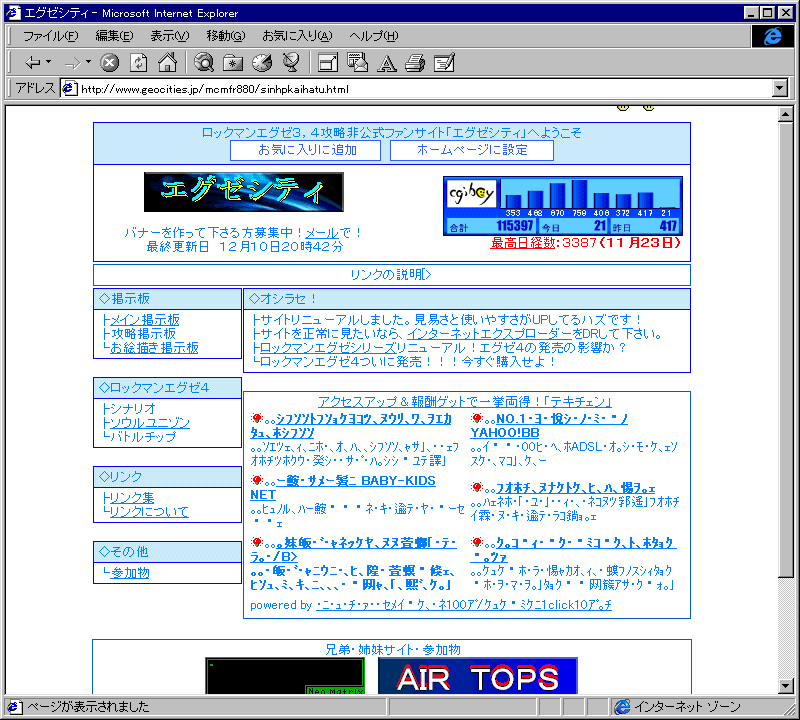This screenshot has width=800, height=720.
Task: Click the Edit page toolbar icon
Action: 444,63
